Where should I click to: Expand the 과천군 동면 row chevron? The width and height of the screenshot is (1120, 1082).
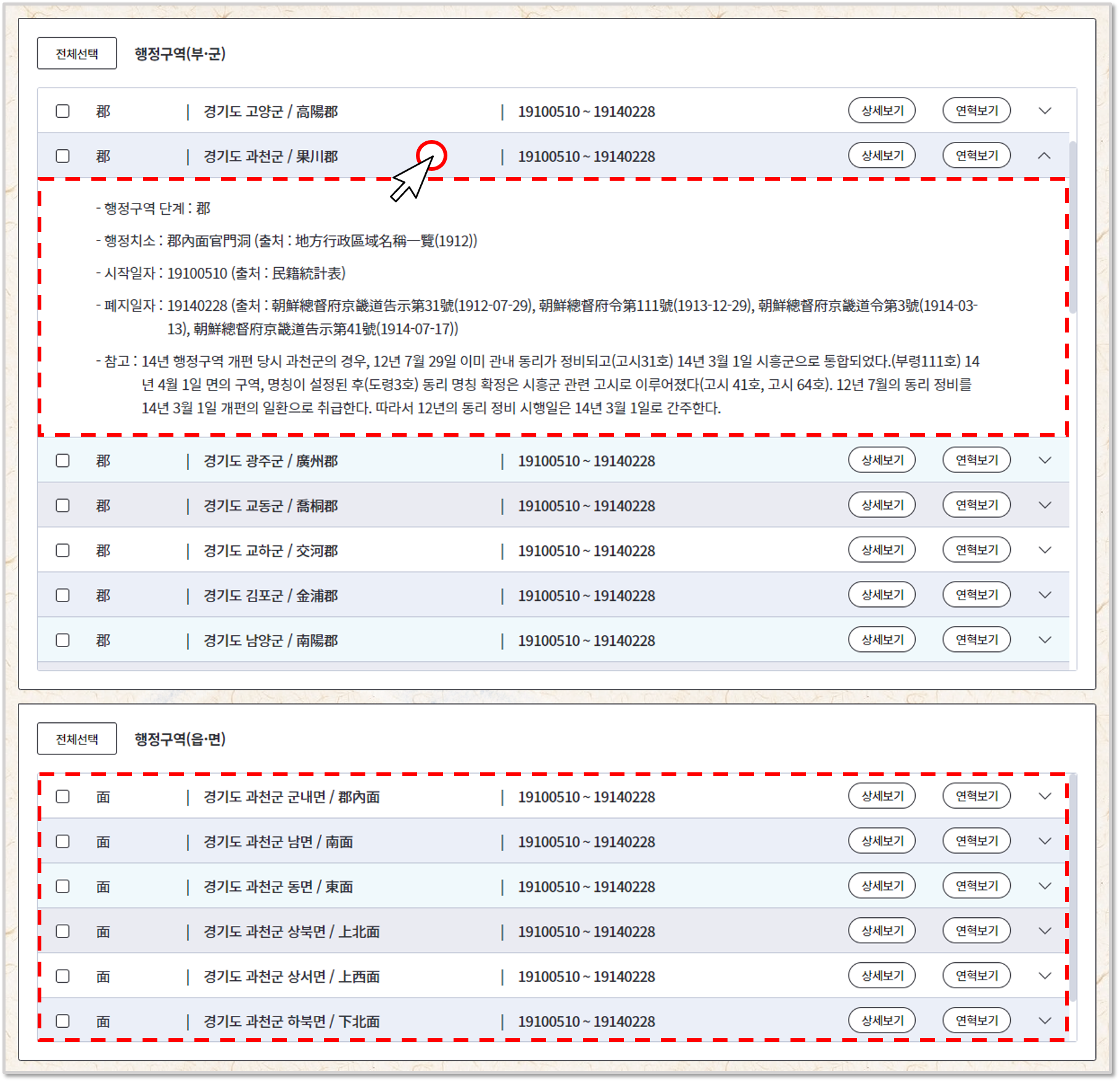tap(1045, 886)
